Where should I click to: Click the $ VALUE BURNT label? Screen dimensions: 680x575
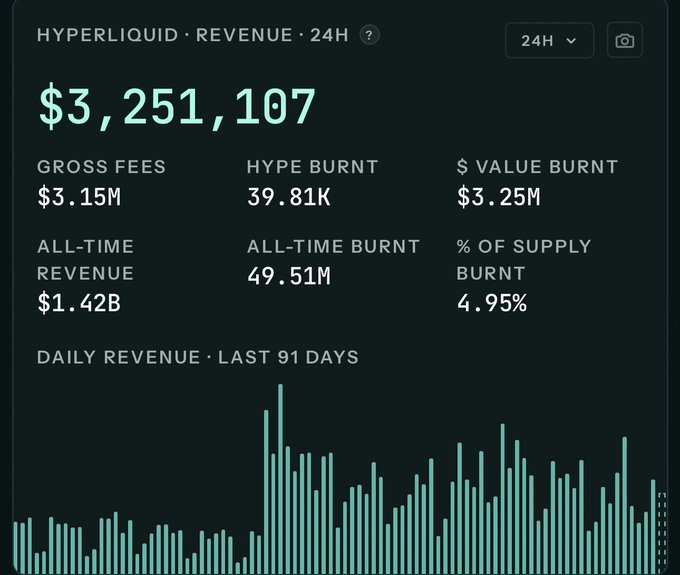click(537, 167)
